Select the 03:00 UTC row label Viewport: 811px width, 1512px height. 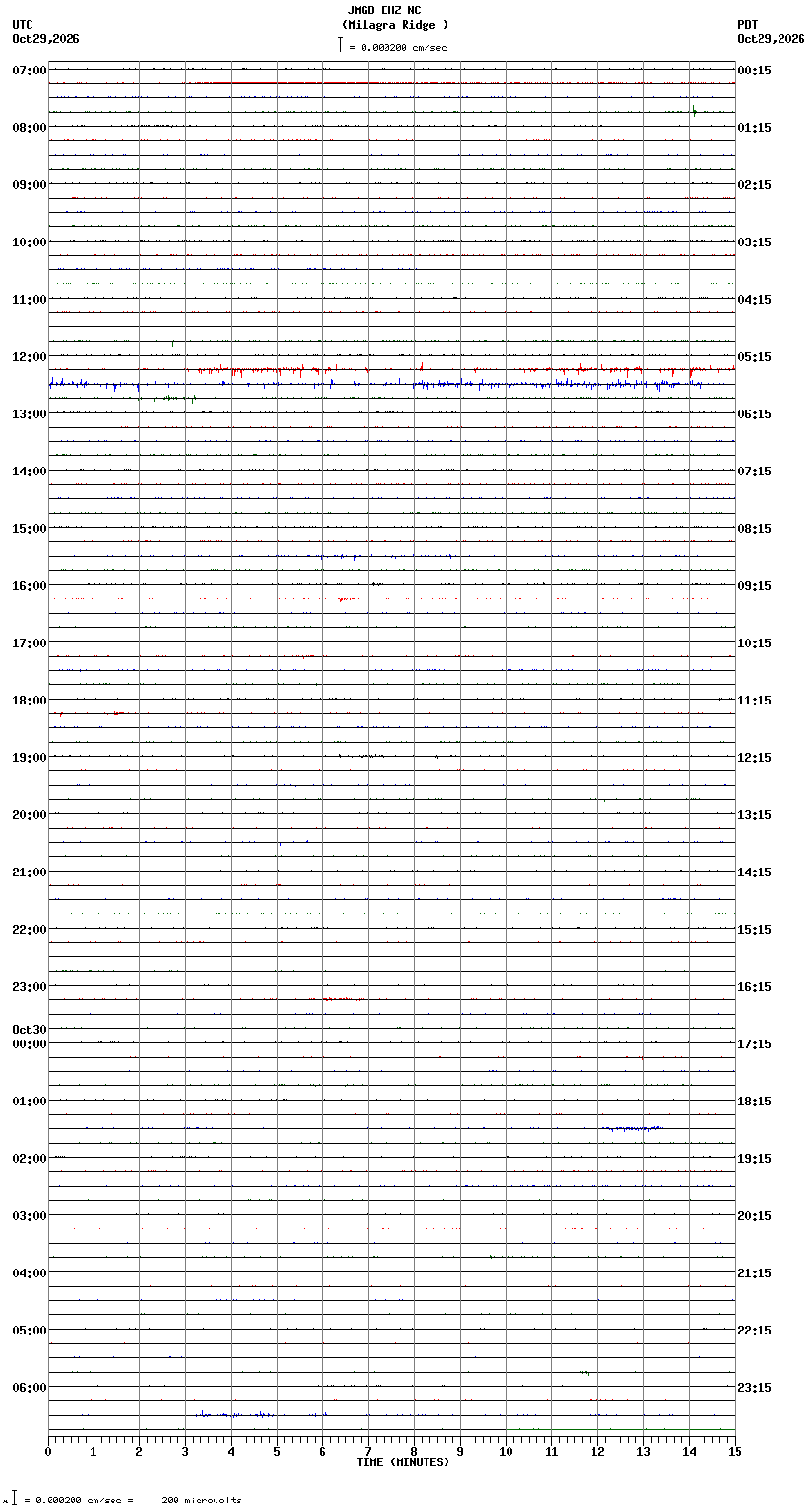coord(30,1216)
